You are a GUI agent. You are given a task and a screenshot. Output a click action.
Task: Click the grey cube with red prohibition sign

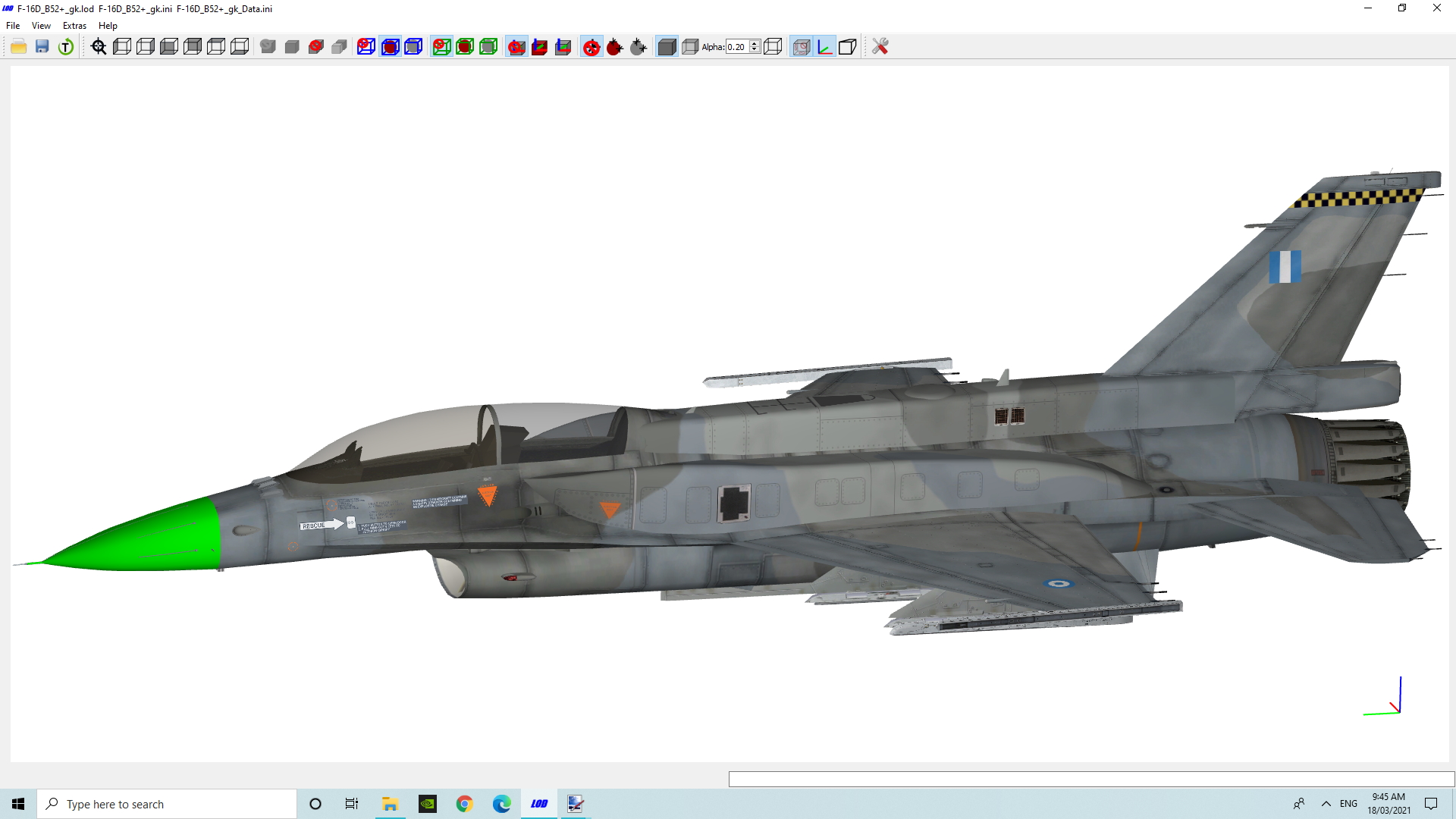(316, 47)
